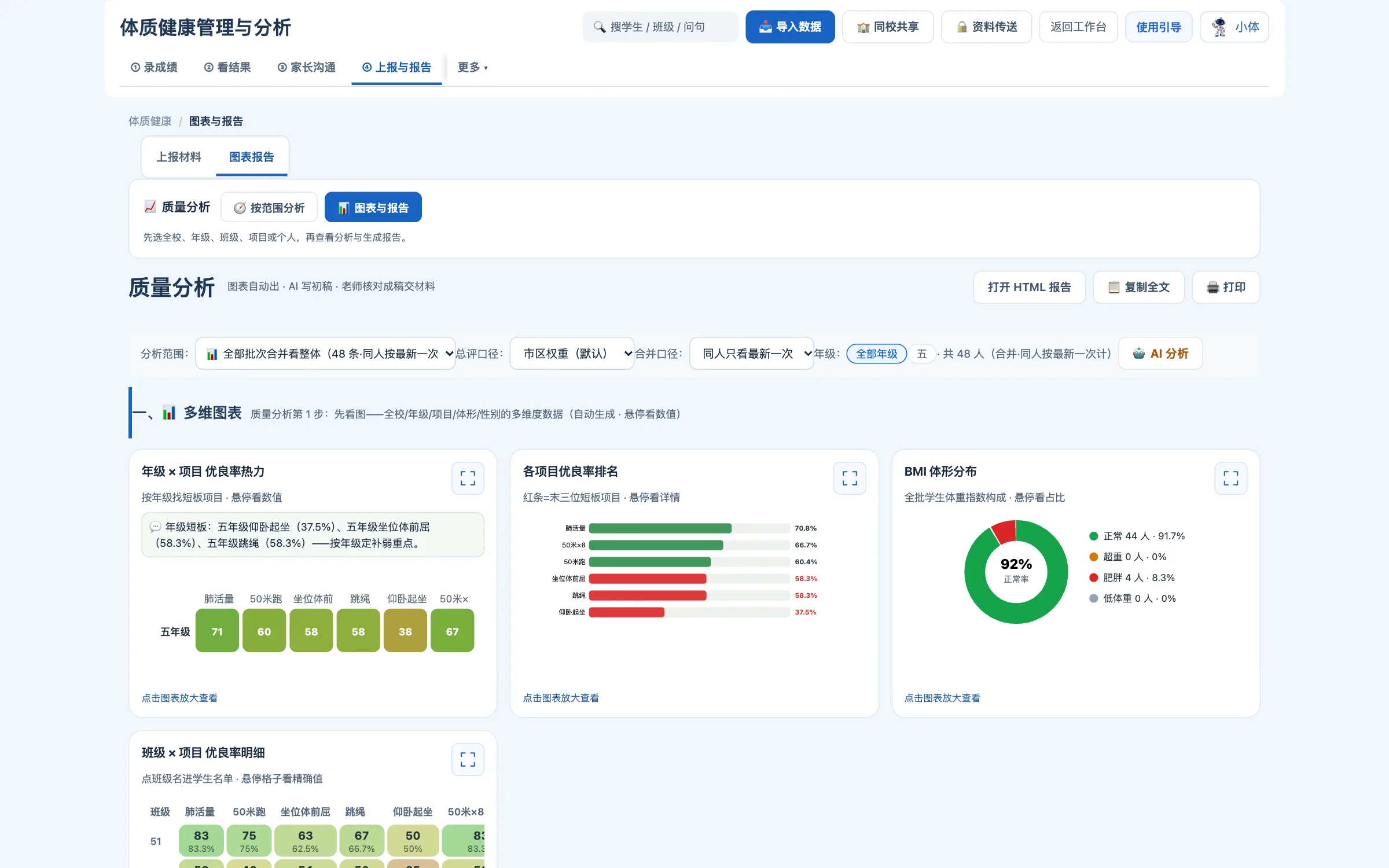Click 点击图表放大查看 under BMI chart
This screenshot has height=868, width=1389.
pyautogui.click(x=942, y=698)
